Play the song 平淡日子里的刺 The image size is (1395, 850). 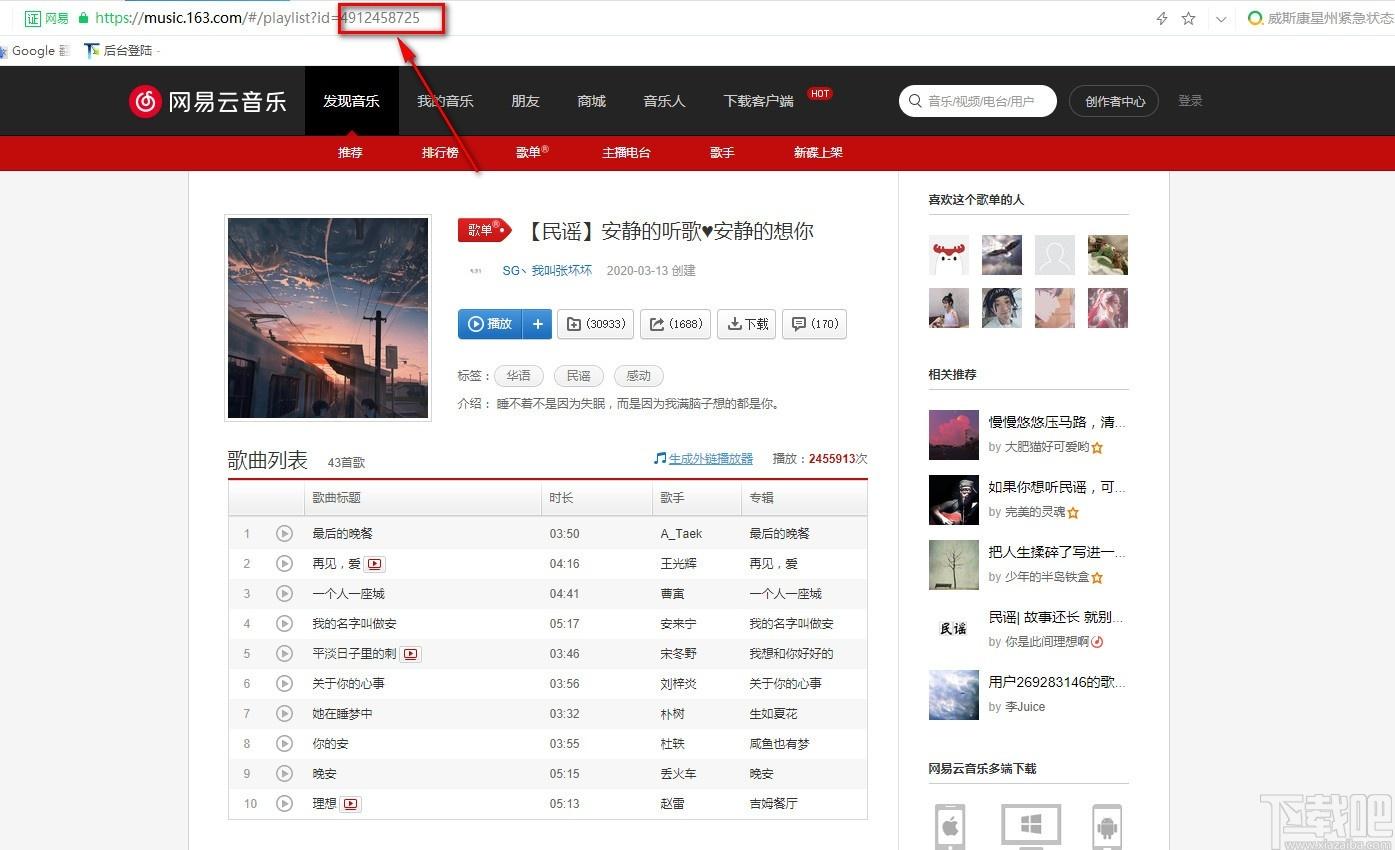point(284,654)
